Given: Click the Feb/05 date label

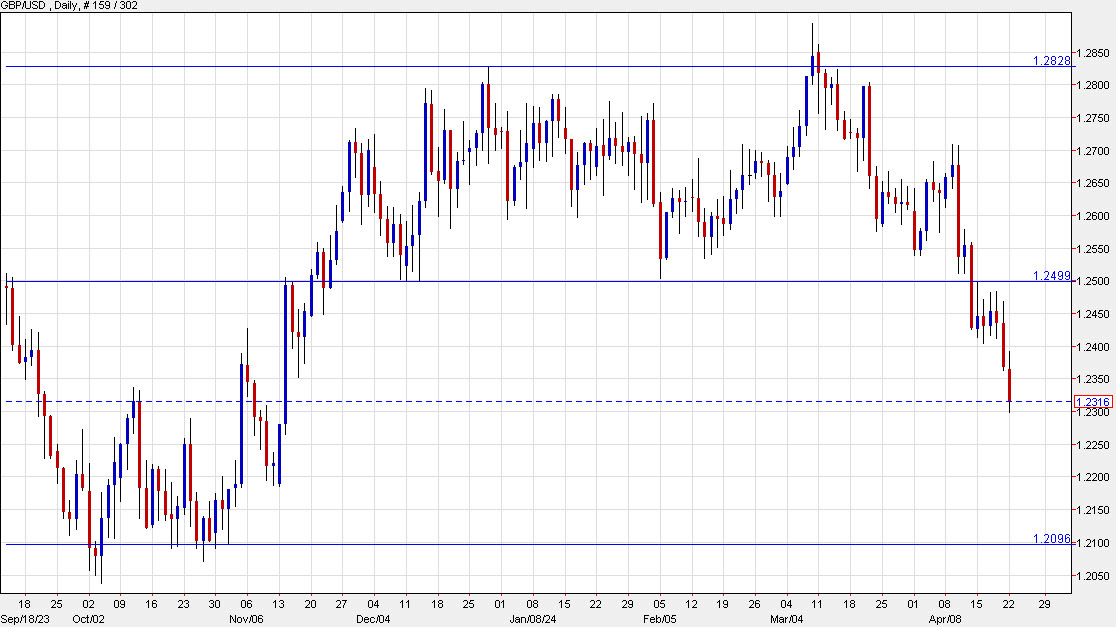Looking at the screenshot, I should point(658,618).
